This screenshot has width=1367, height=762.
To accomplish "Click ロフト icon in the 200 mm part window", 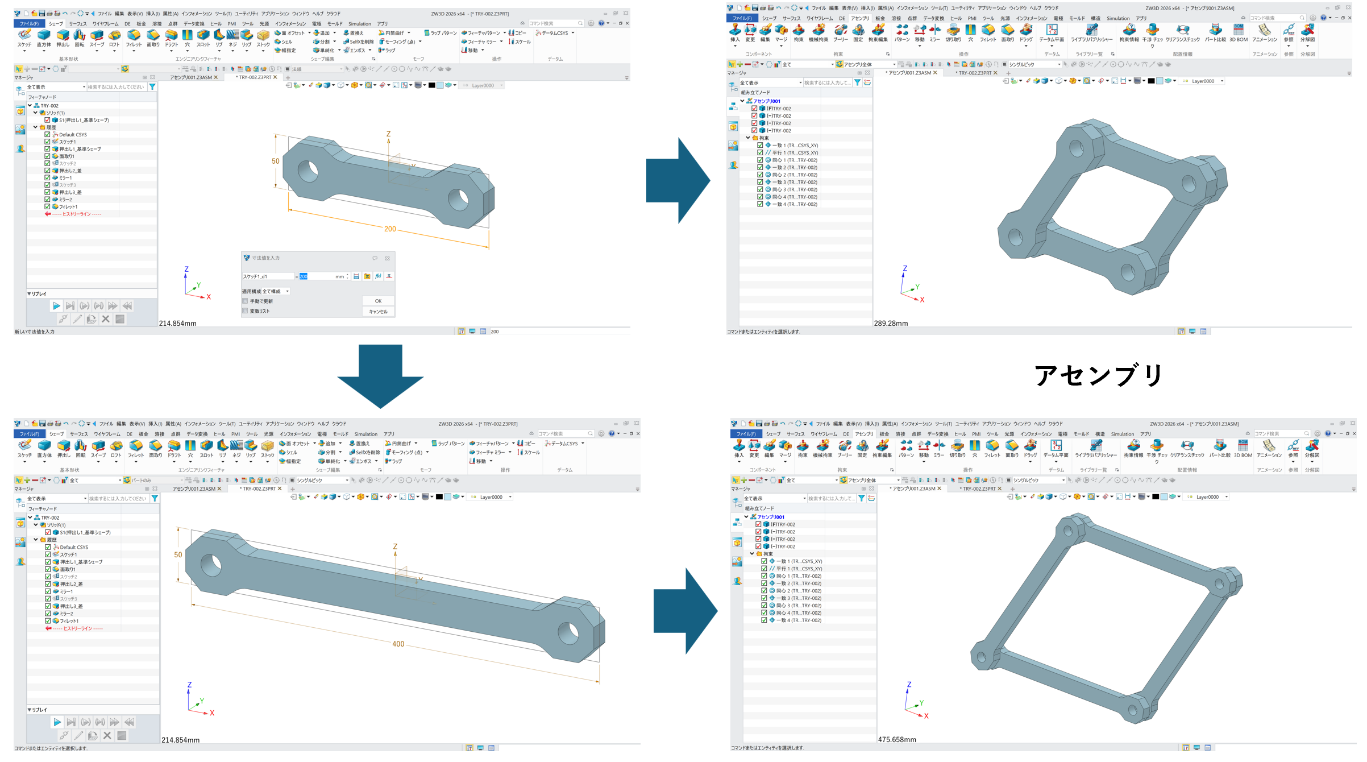I will click(116, 36).
